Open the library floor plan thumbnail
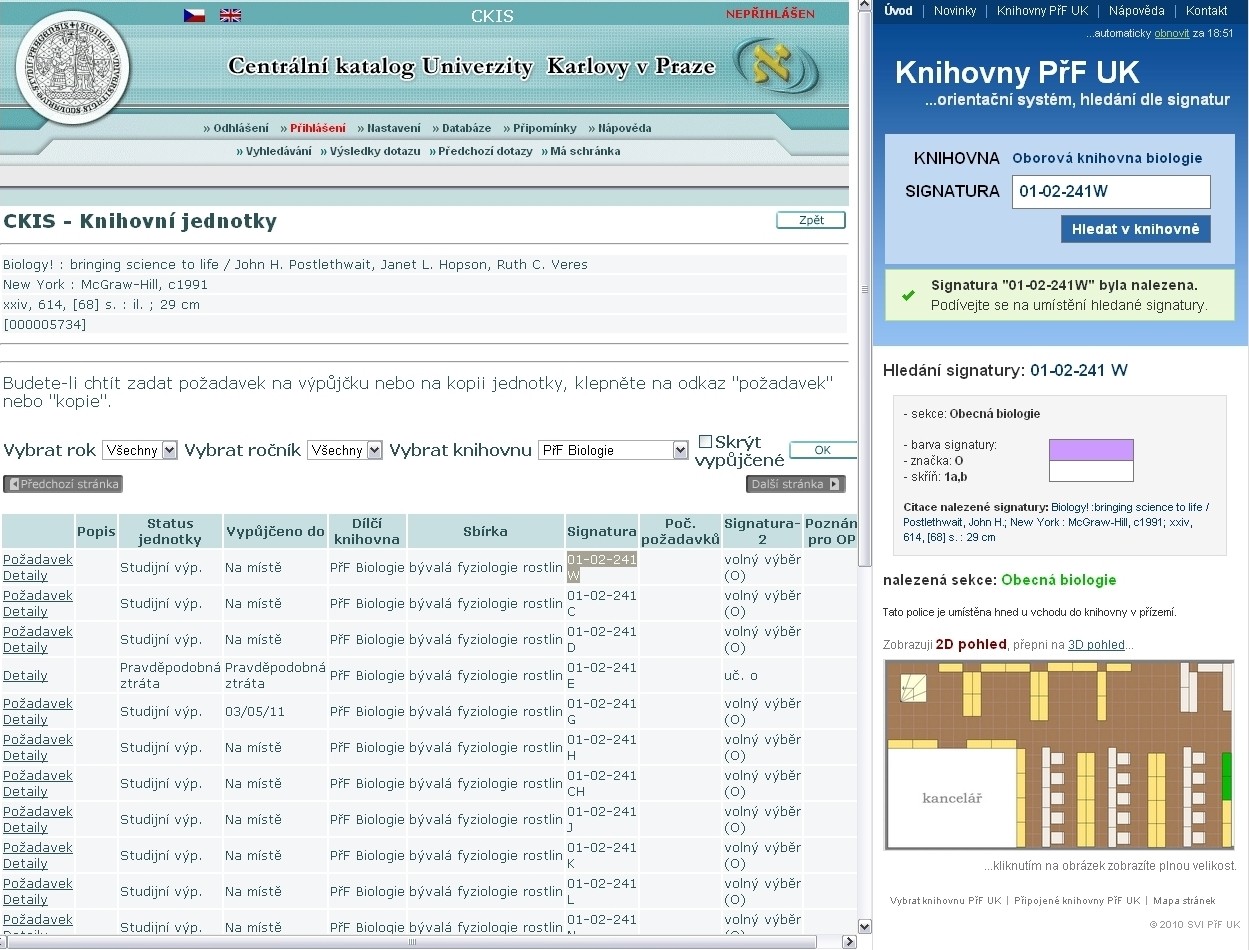Viewport: 1249px width, 950px height. click(1059, 755)
